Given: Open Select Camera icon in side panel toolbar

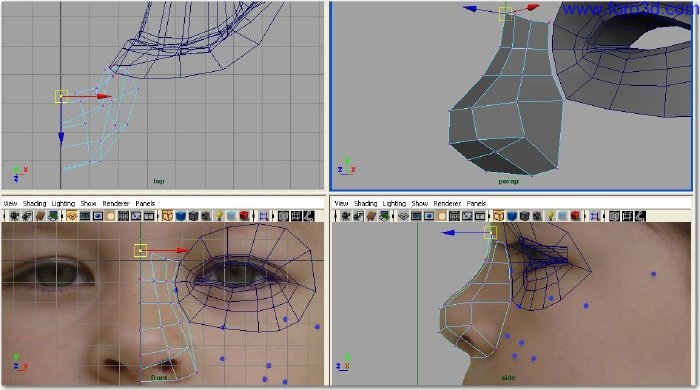Looking at the screenshot, I should [346, 216].
